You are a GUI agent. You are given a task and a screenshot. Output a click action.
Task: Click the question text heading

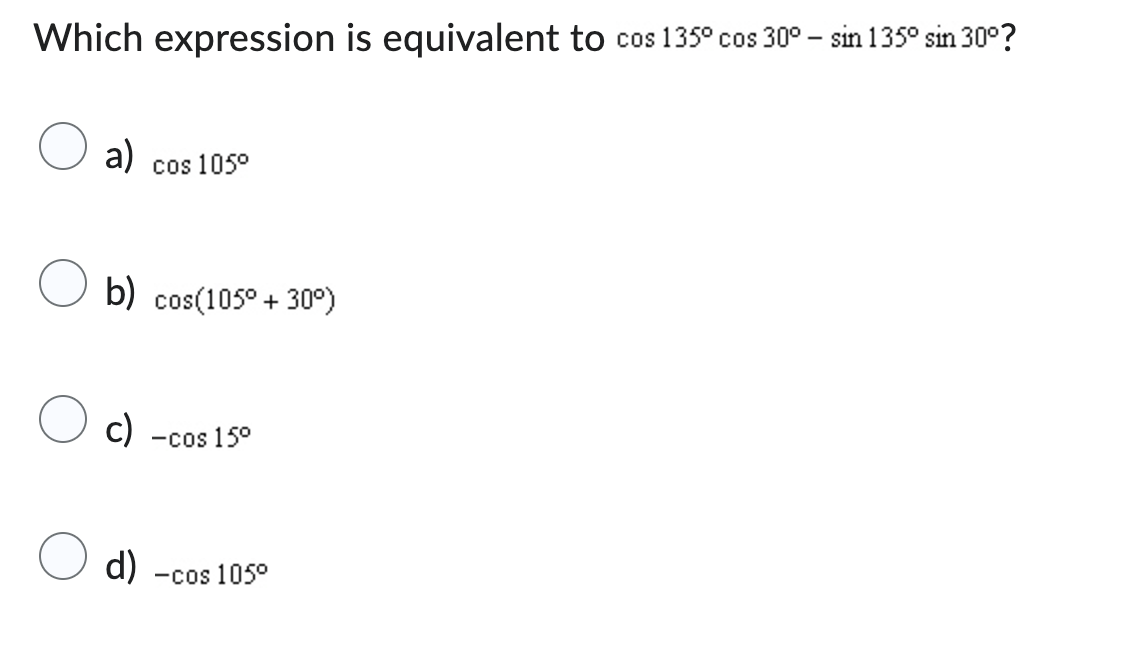320,38
